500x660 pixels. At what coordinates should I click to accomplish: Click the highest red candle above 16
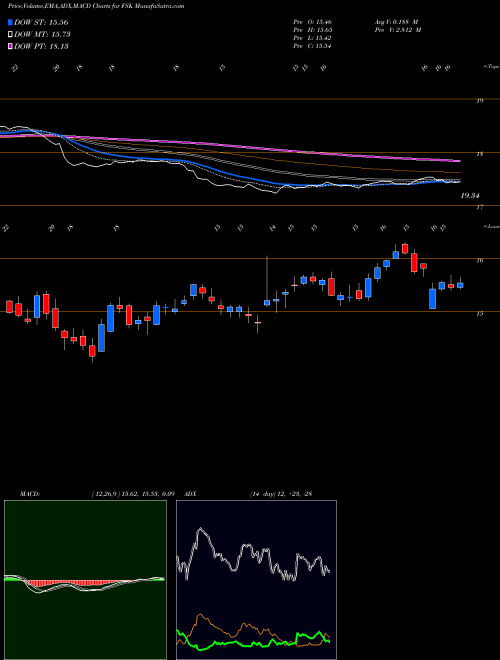pyautogui.click(x=405, y=248)
